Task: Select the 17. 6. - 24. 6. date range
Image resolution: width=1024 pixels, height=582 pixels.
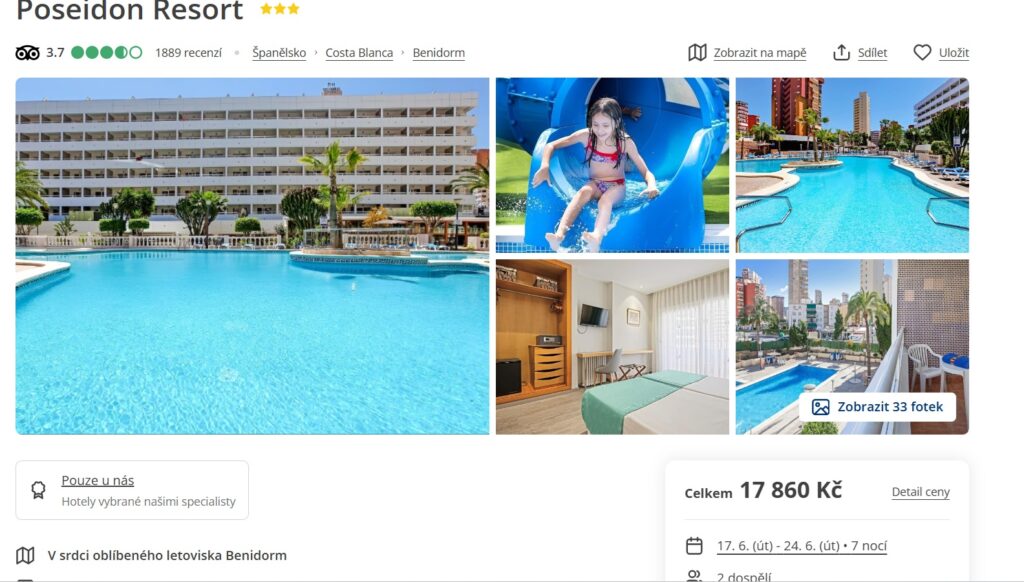Action: (x=801, y=545)
